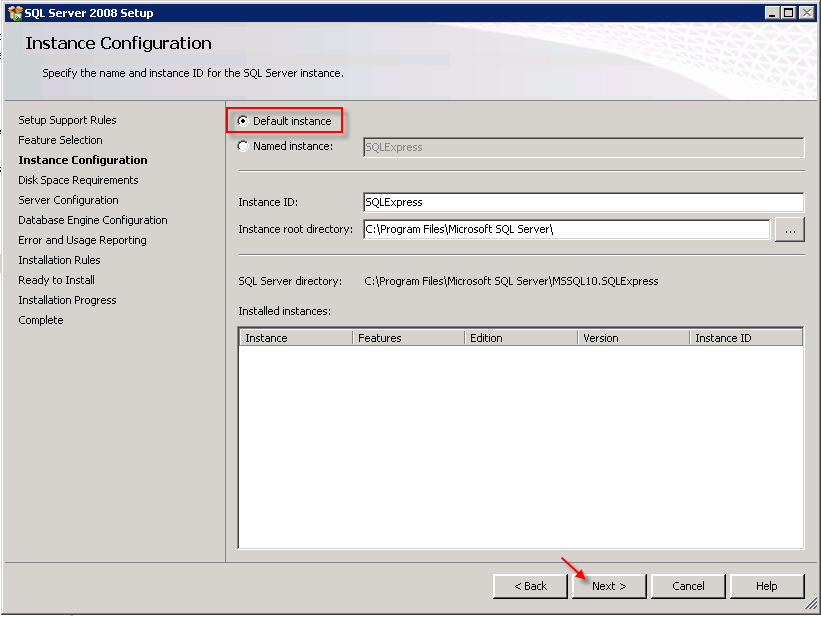Select Installation Progress step
The height and width of the screenshot is (617, 821).
click(x=67, y=300)
